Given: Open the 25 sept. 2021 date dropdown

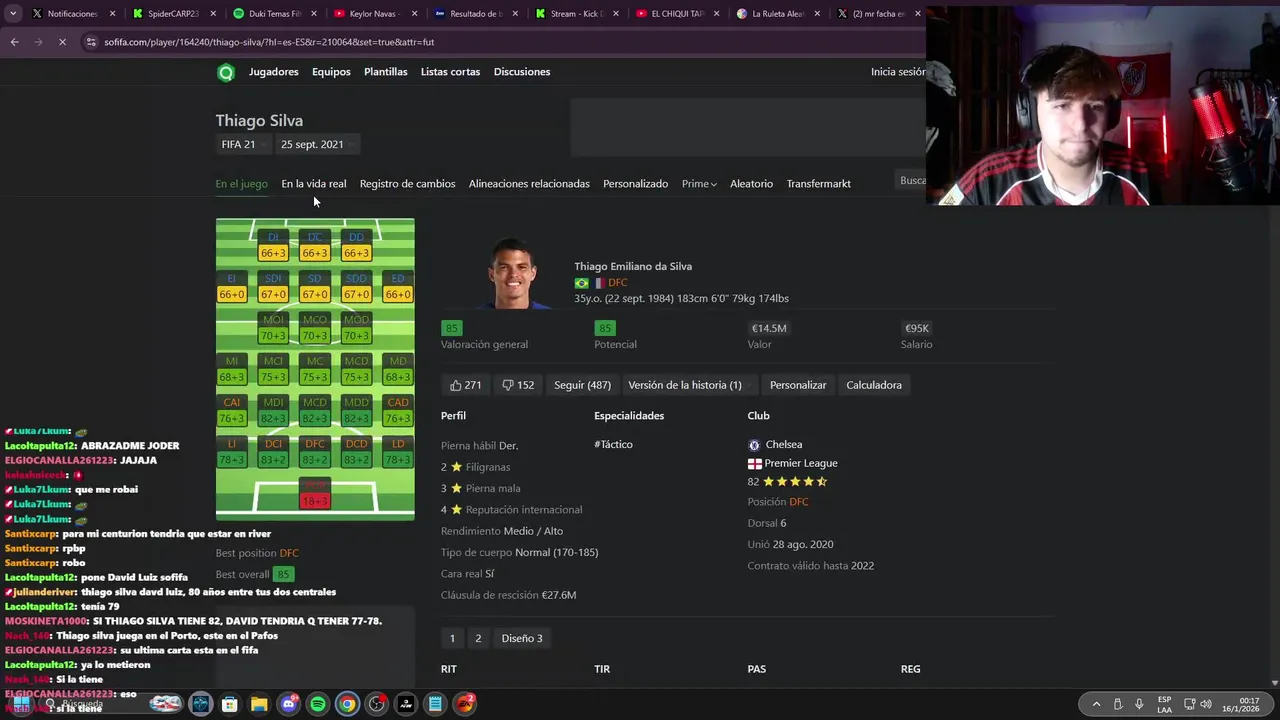Looking at the screenshot, I should [x=317, y=144].
